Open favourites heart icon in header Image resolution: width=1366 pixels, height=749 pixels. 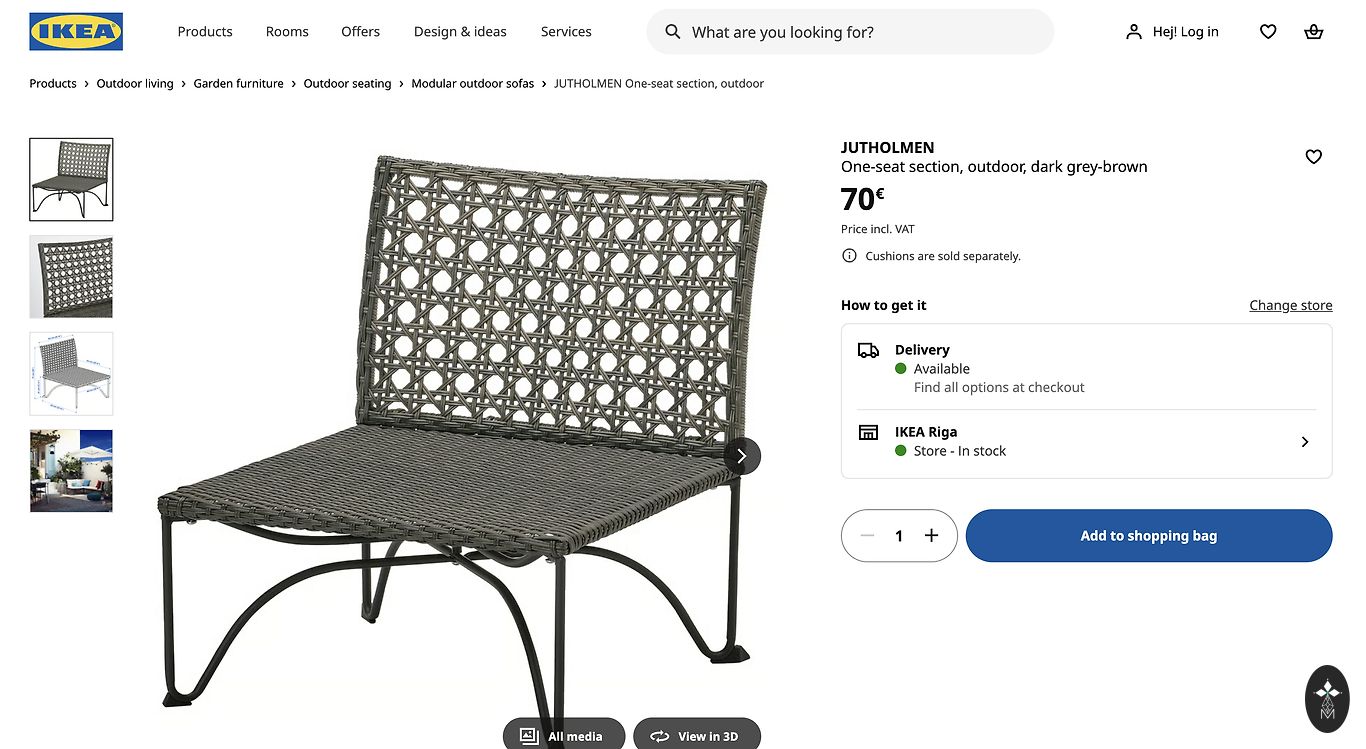pos(1268,32)
